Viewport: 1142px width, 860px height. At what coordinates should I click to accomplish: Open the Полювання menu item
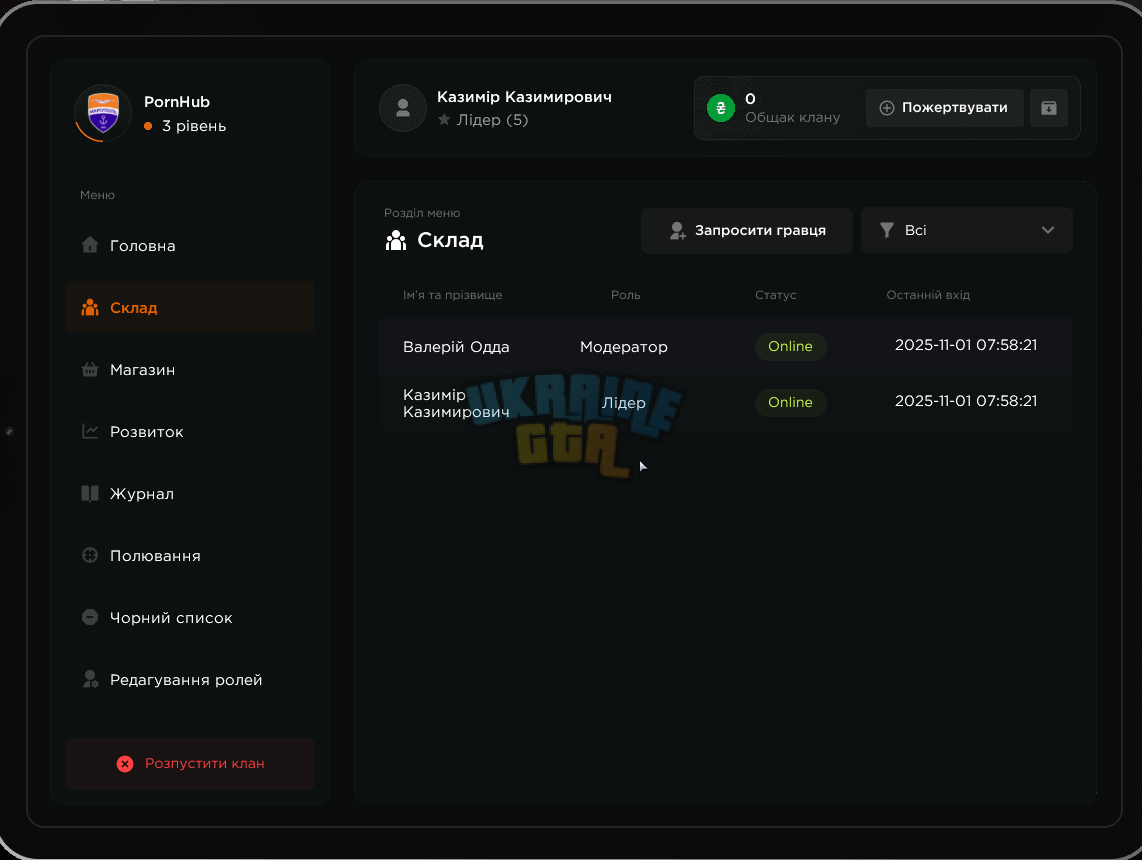coord(189,555)
